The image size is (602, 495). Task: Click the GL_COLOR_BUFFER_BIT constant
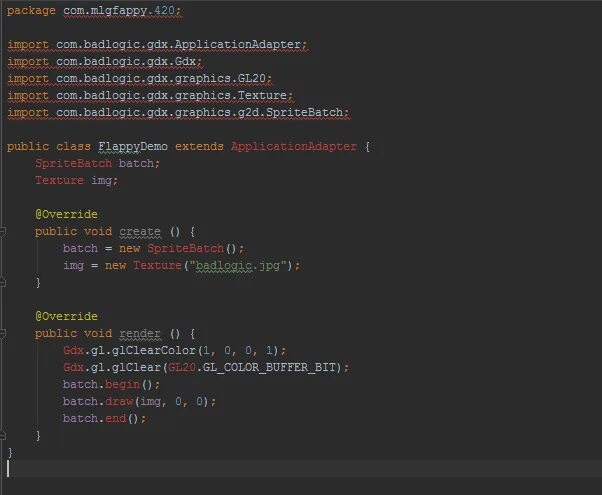click(x=269, y=367)
